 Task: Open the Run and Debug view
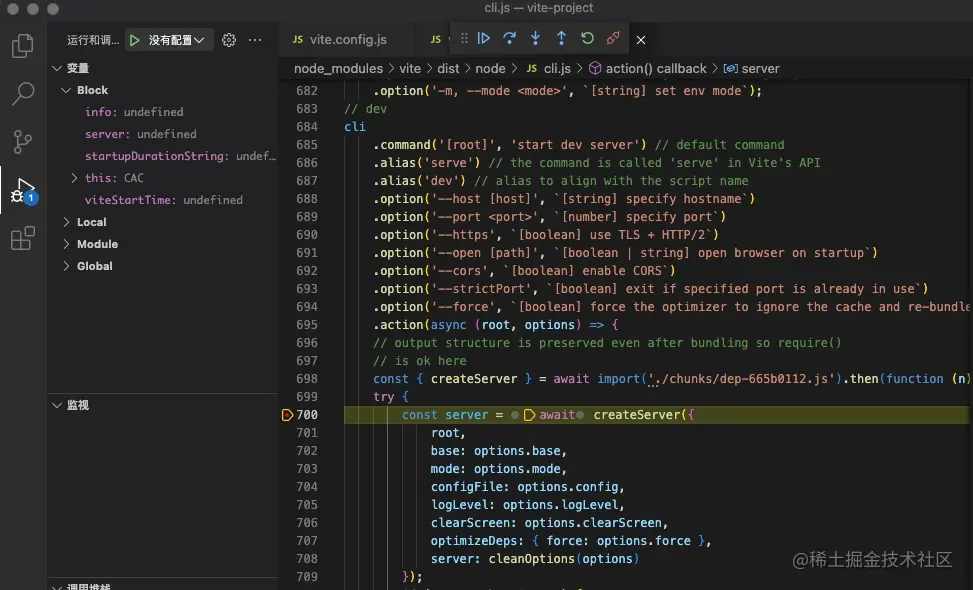(x=24, y=190)
